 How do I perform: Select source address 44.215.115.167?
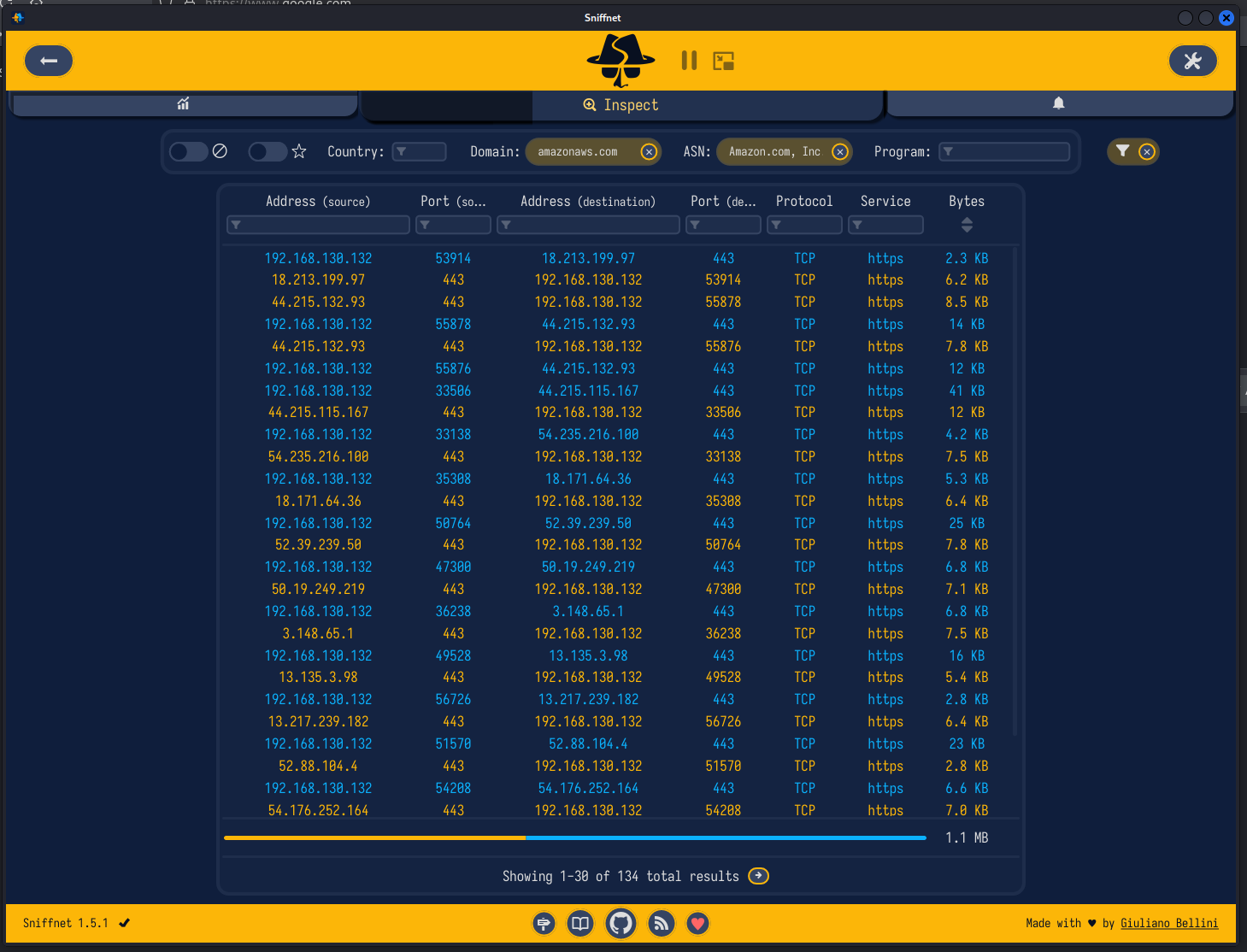pyautogui.click(x=318, y=412)
